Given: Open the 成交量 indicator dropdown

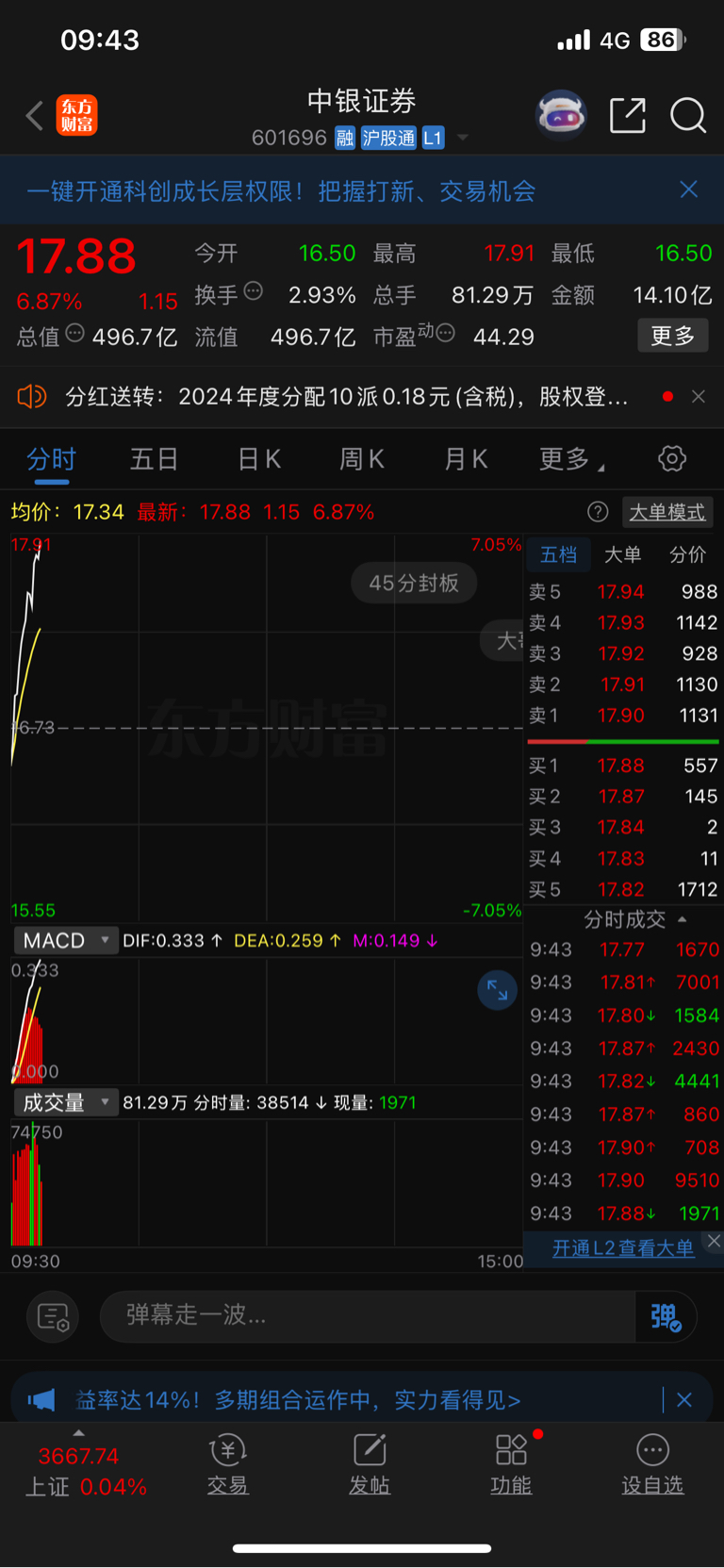Looking at the screenshot, I should 66,1102.
